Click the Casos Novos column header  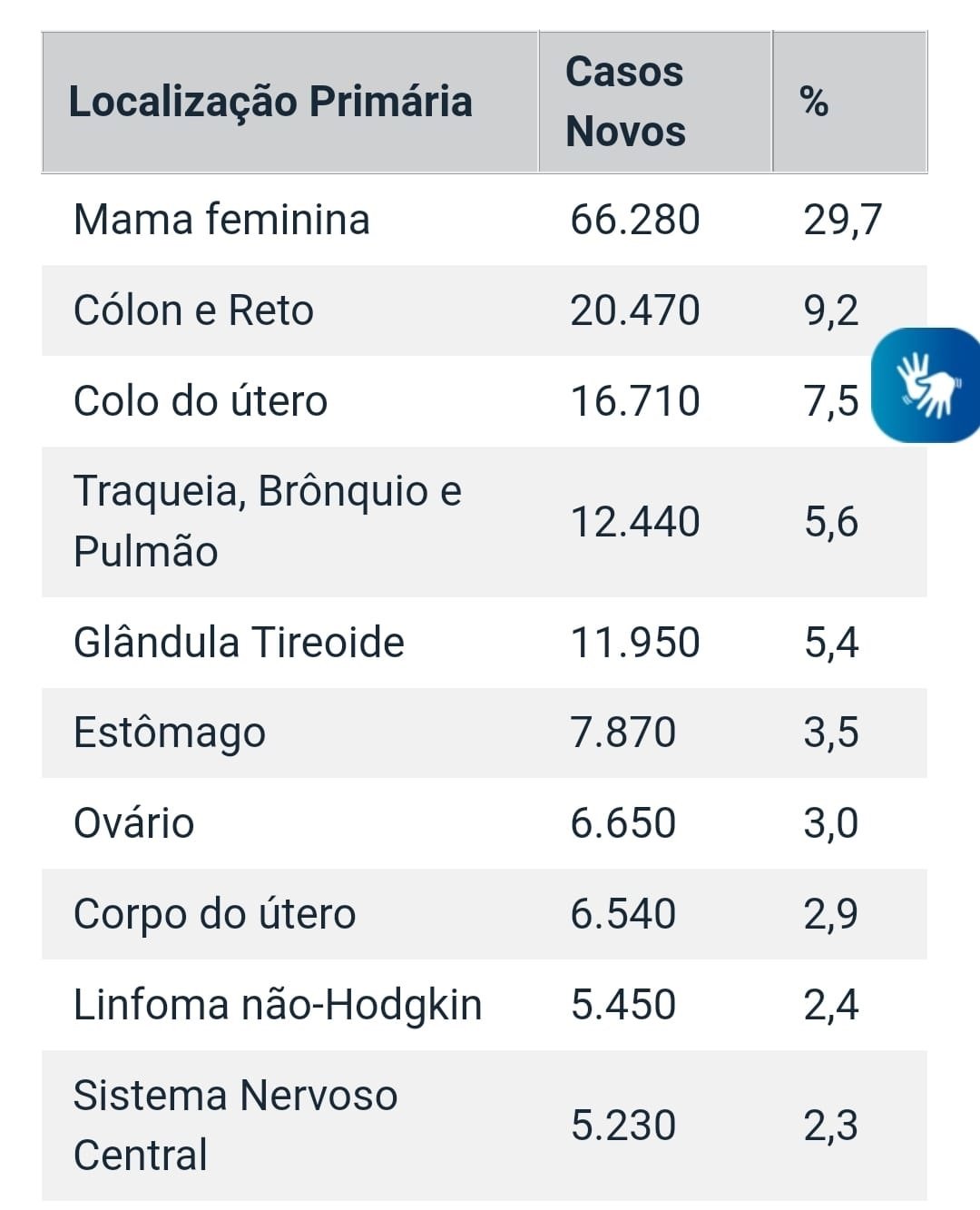[x=625, y=102]
